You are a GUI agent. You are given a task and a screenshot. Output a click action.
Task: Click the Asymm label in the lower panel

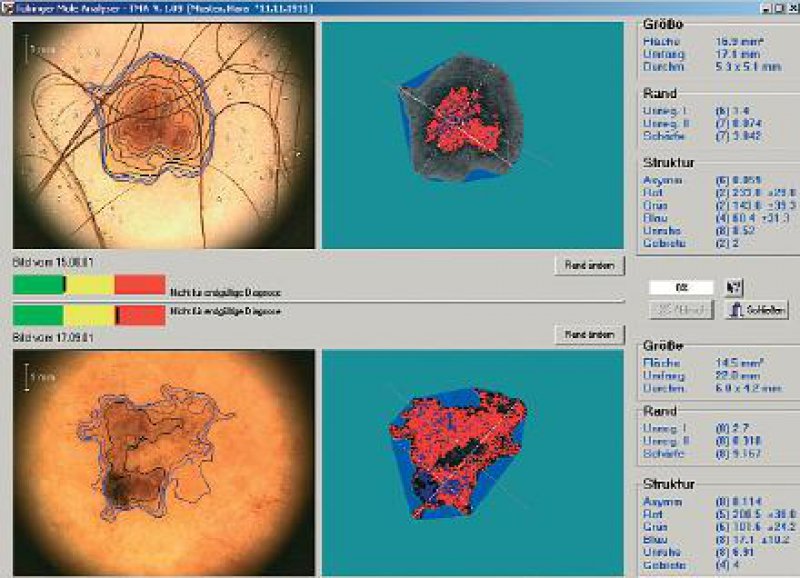663,501
